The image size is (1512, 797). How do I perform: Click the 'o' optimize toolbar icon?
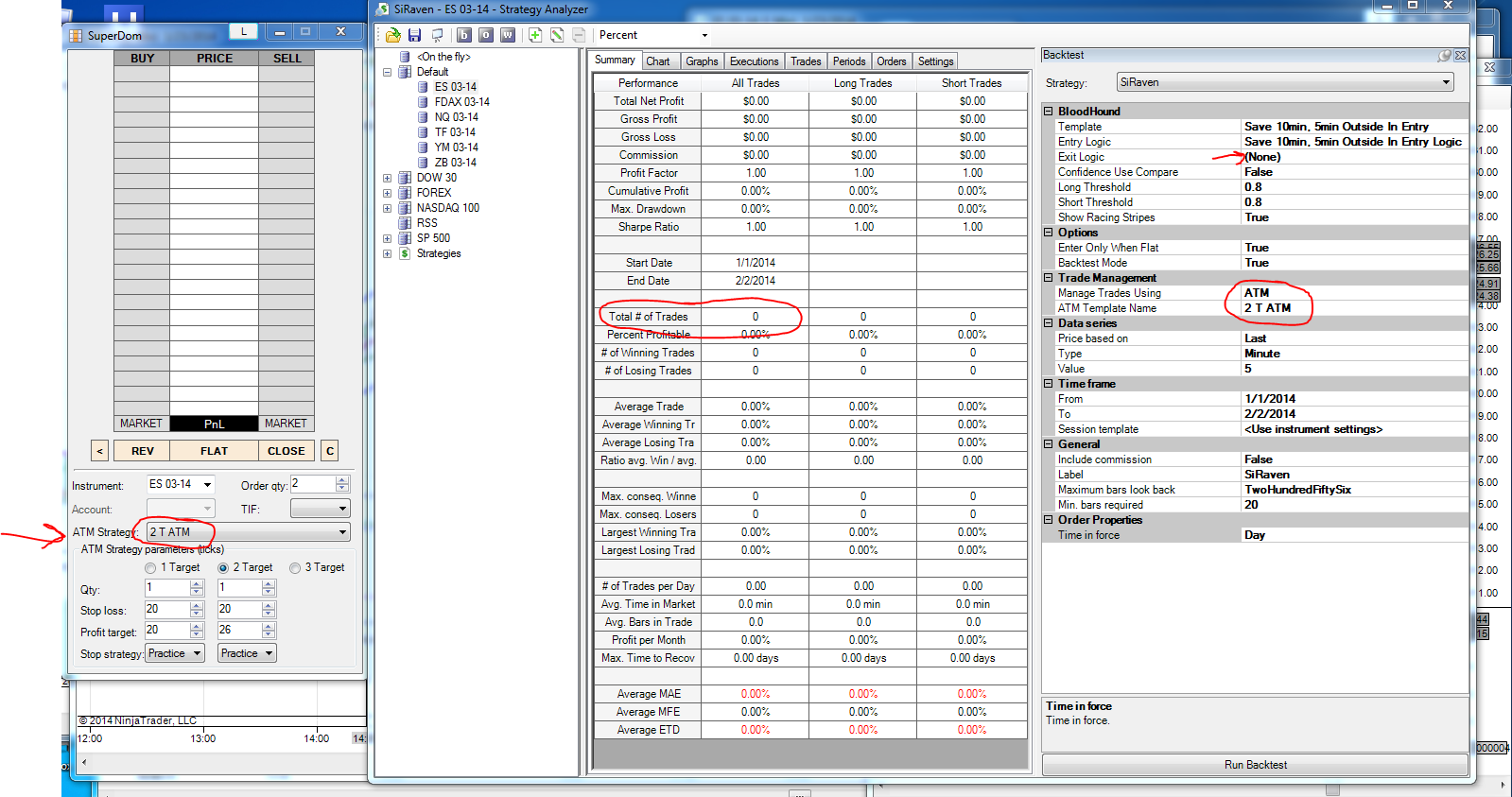coord(485,35)
